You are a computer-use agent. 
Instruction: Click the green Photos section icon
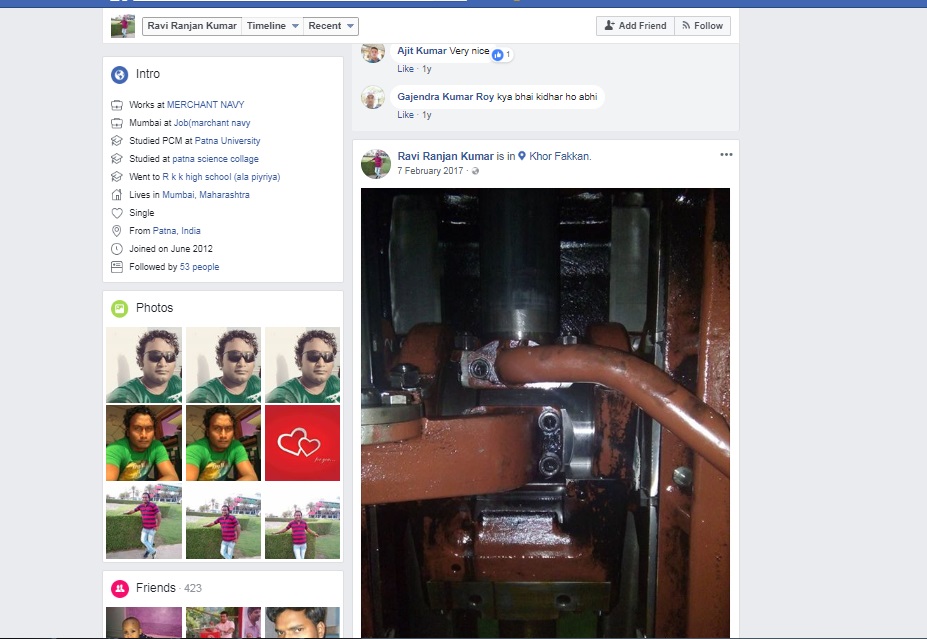tap(119, 309)
